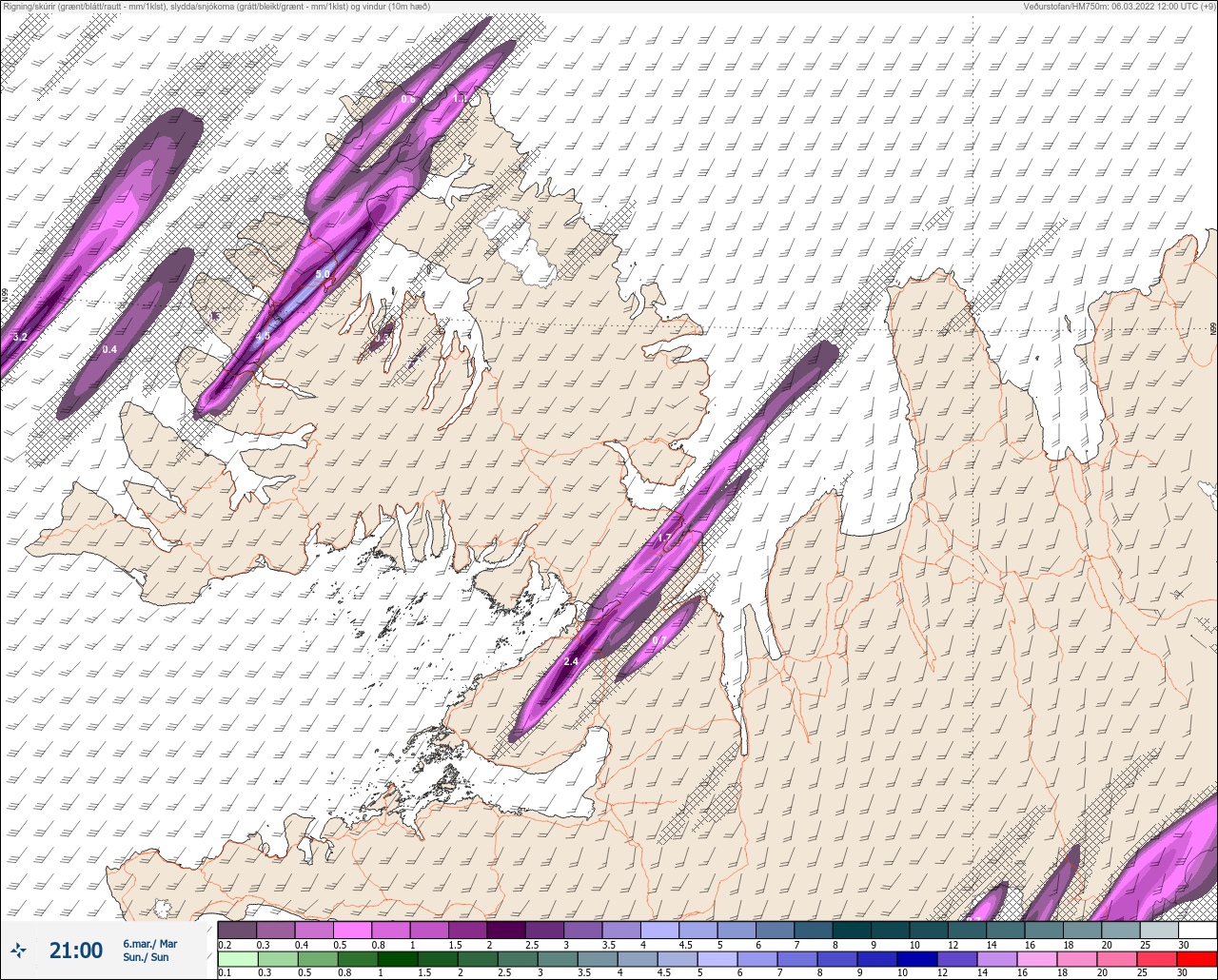Click the weather office logo icon beside 21:00

pos(19,950)
